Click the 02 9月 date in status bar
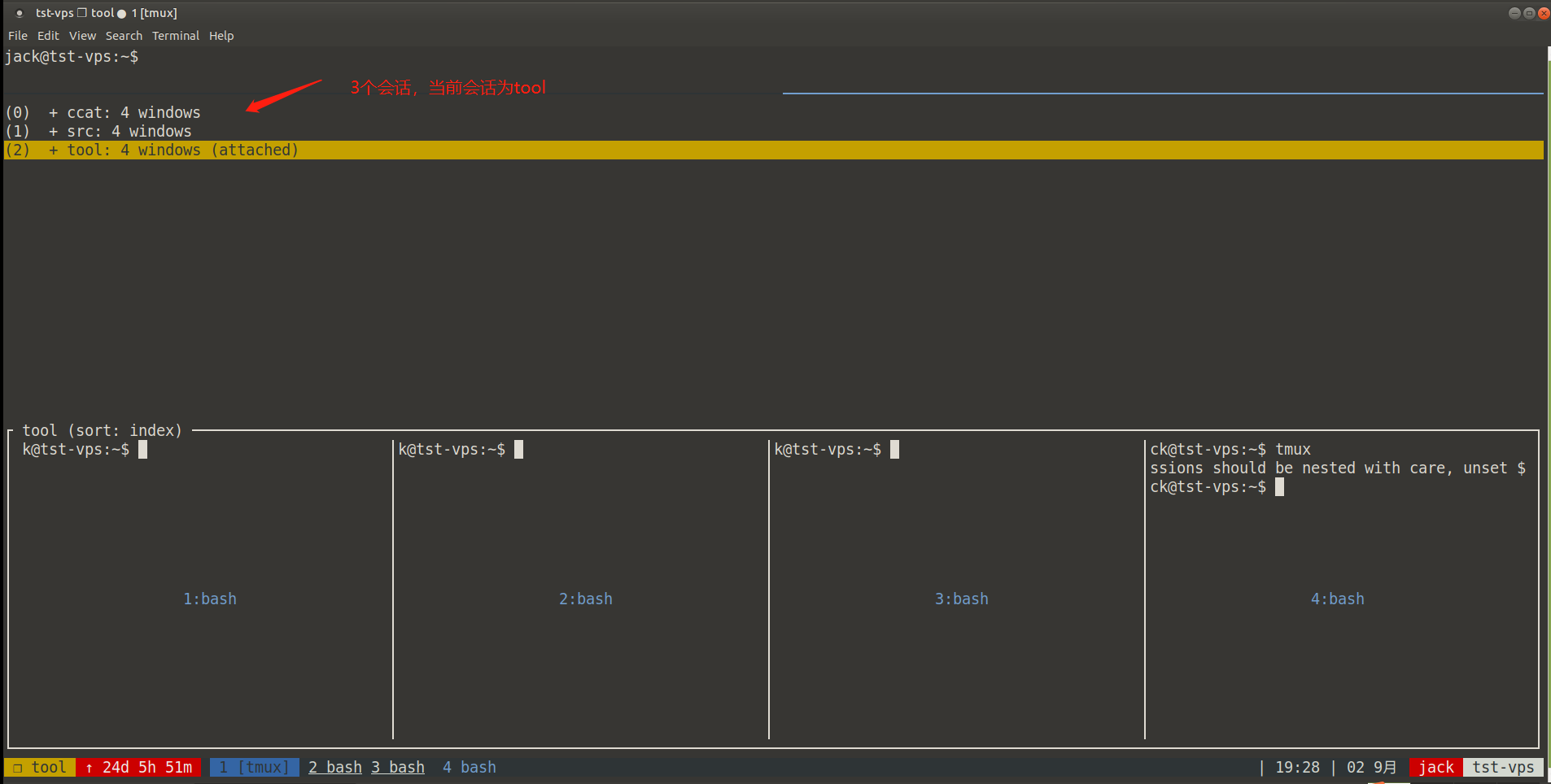The width and height of the screenshot is (1551, 784). click(1371, 767)
